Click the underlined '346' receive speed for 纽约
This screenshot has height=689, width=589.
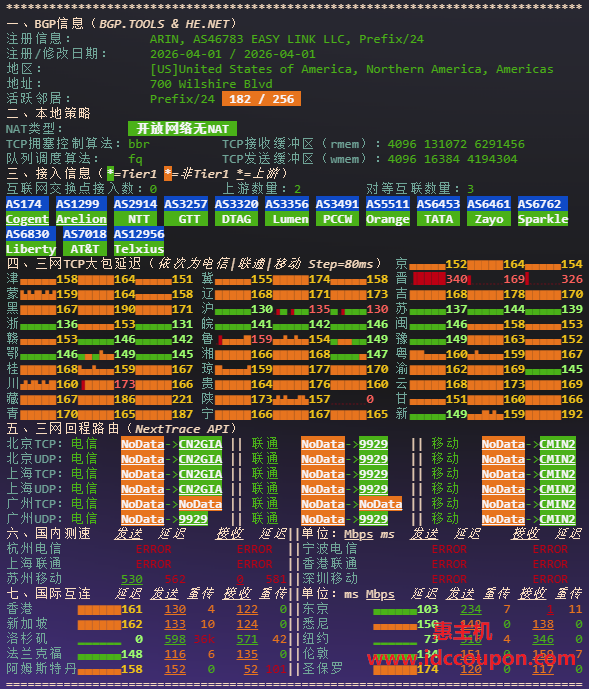(x=543, y=639)
